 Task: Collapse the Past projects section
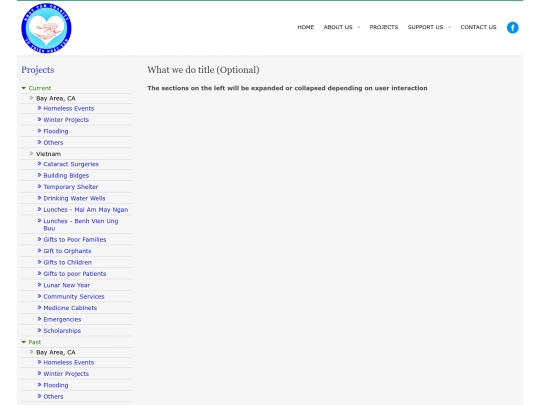click(23, 342)
